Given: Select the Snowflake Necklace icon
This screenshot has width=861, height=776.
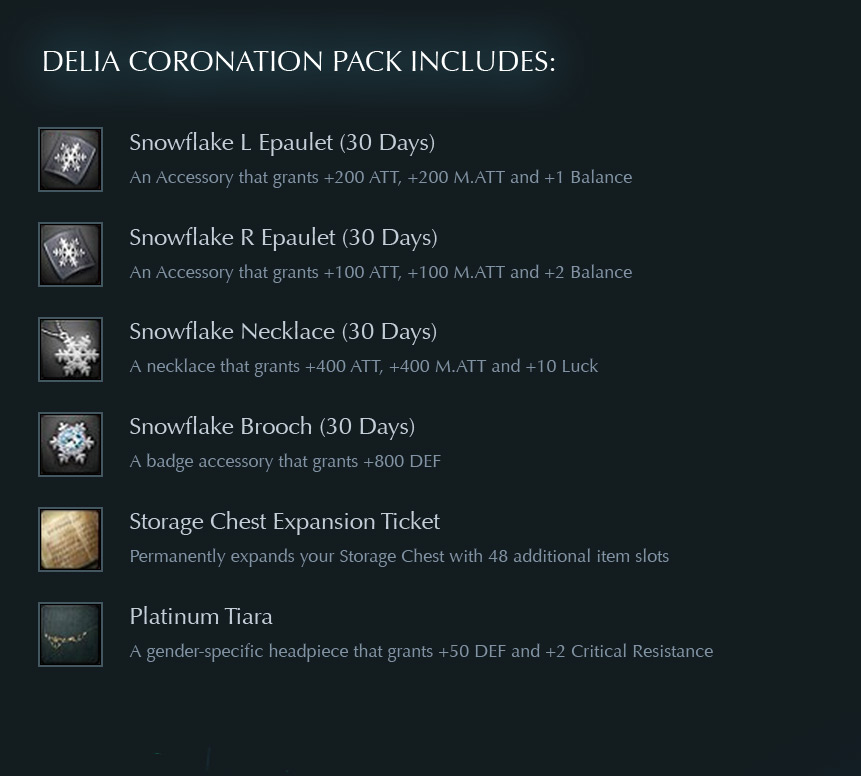Looking at the screenshot, I should [70, 349].
